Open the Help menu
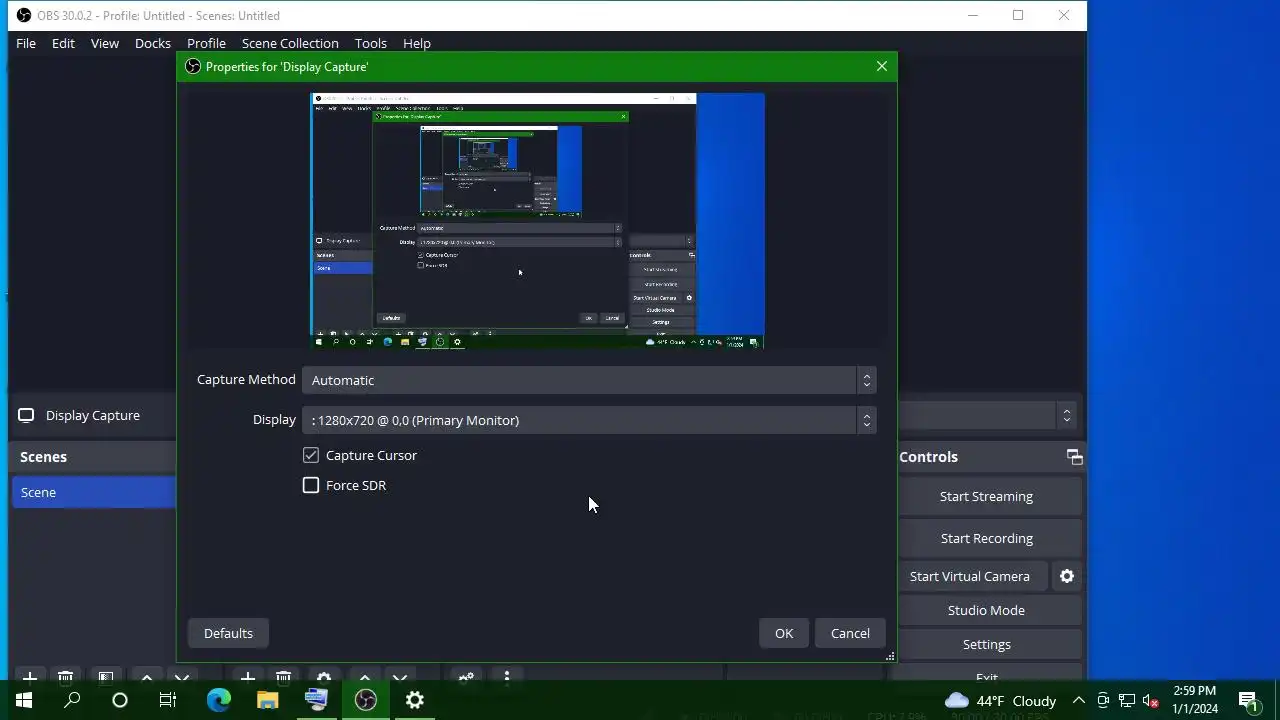Screen dimensions: 1280x720 coord(417,43)
